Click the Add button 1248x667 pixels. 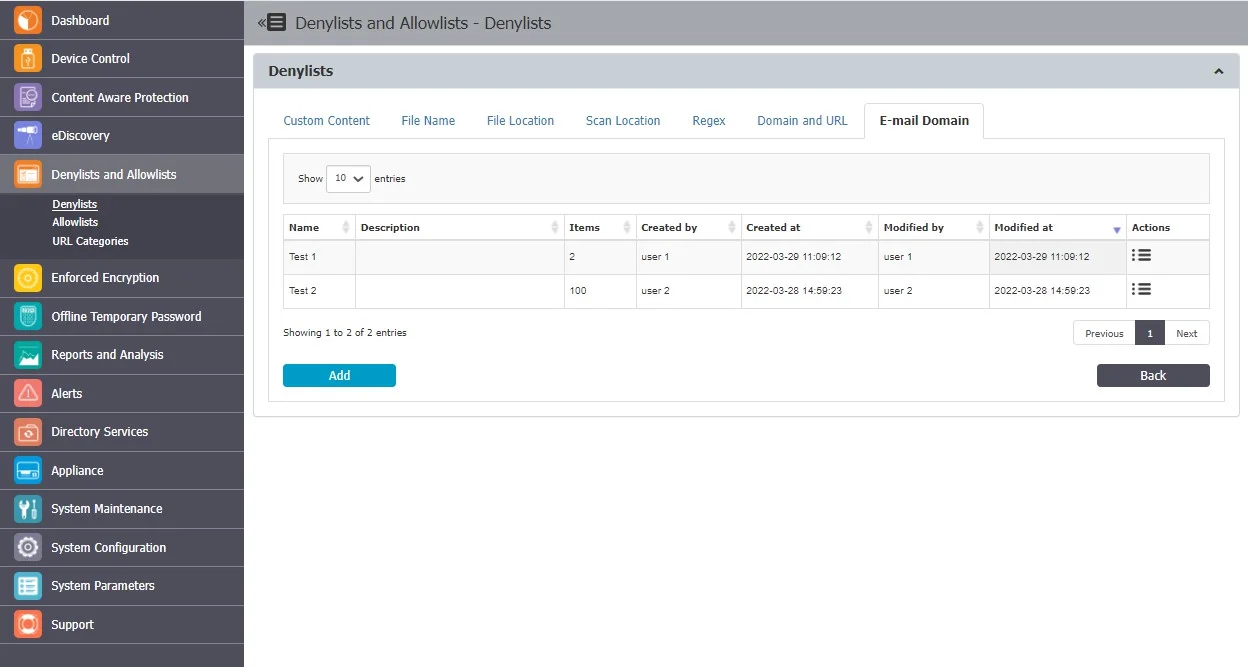click(x=339, y=375)
